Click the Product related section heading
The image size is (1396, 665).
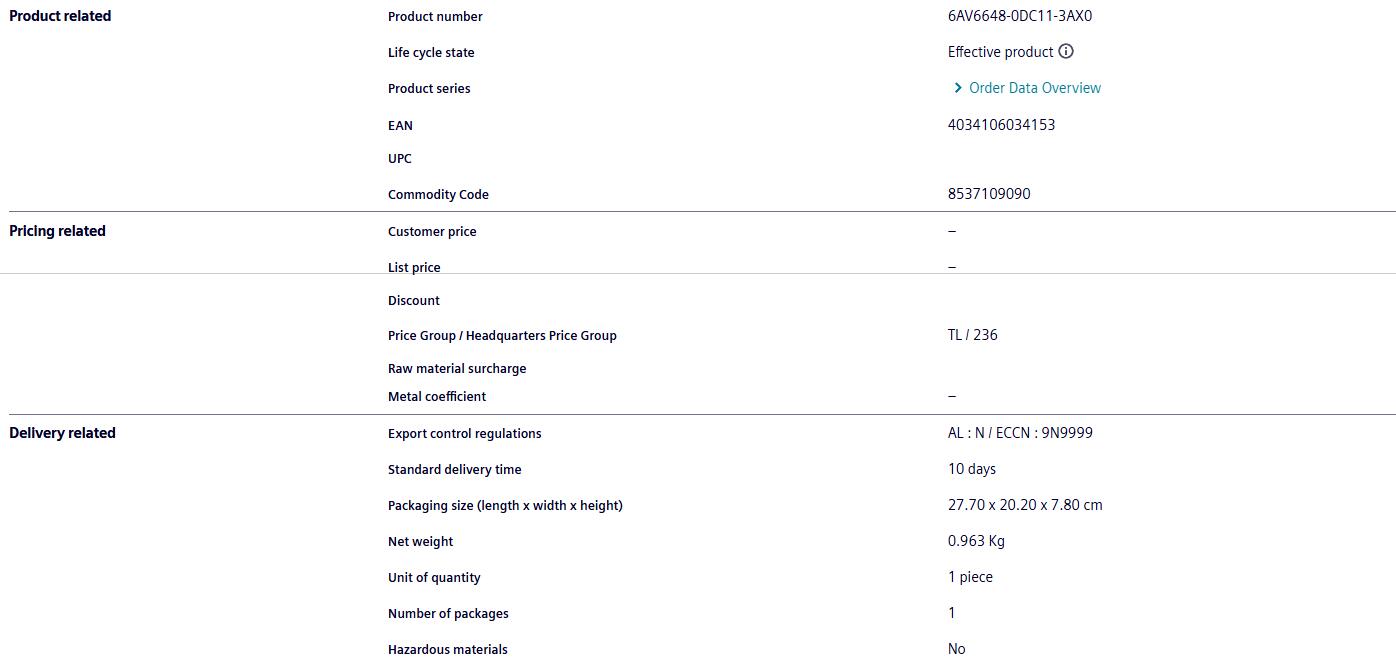click(x=60, y=16)
